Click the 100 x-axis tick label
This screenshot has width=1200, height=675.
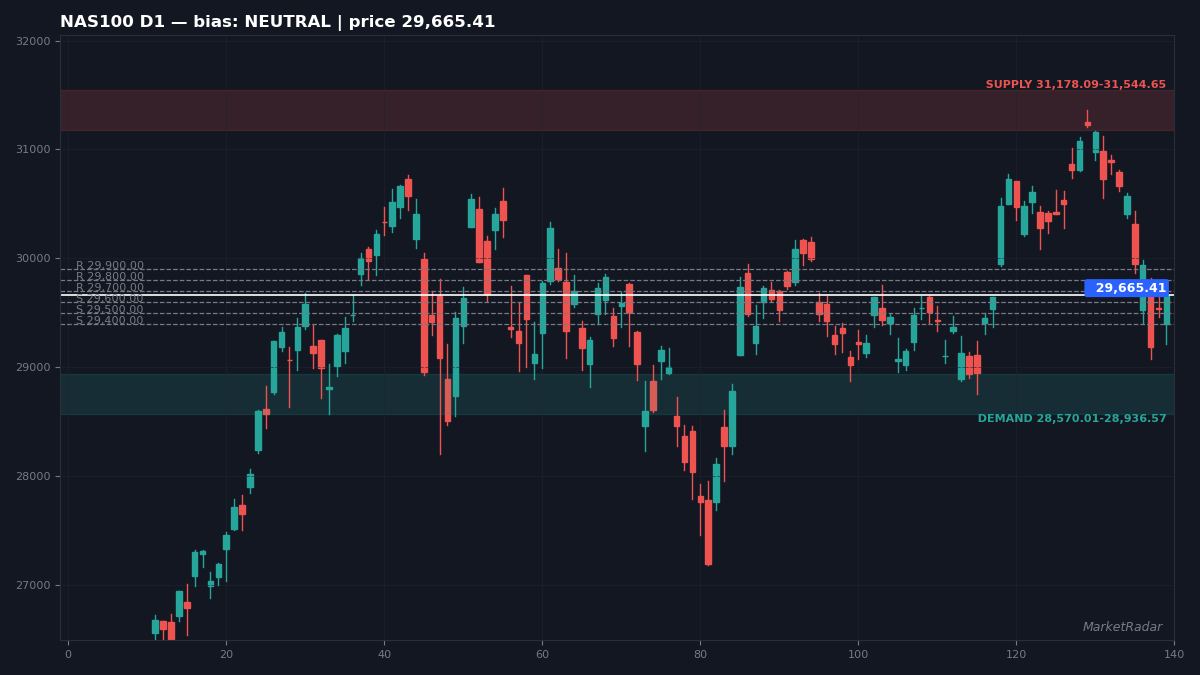(858, 654)
